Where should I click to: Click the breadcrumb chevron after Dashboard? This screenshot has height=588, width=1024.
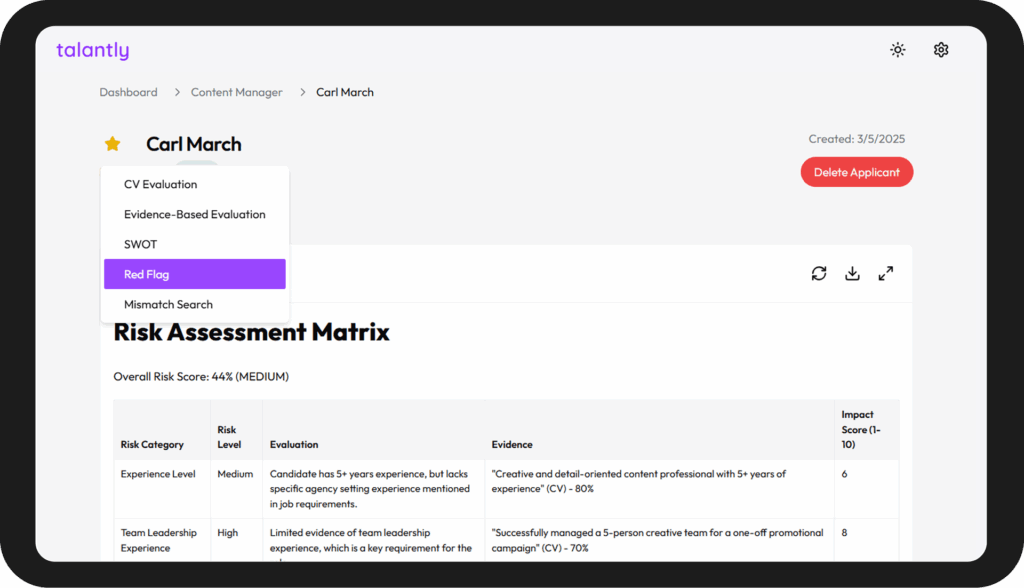(x=177, y=92)
